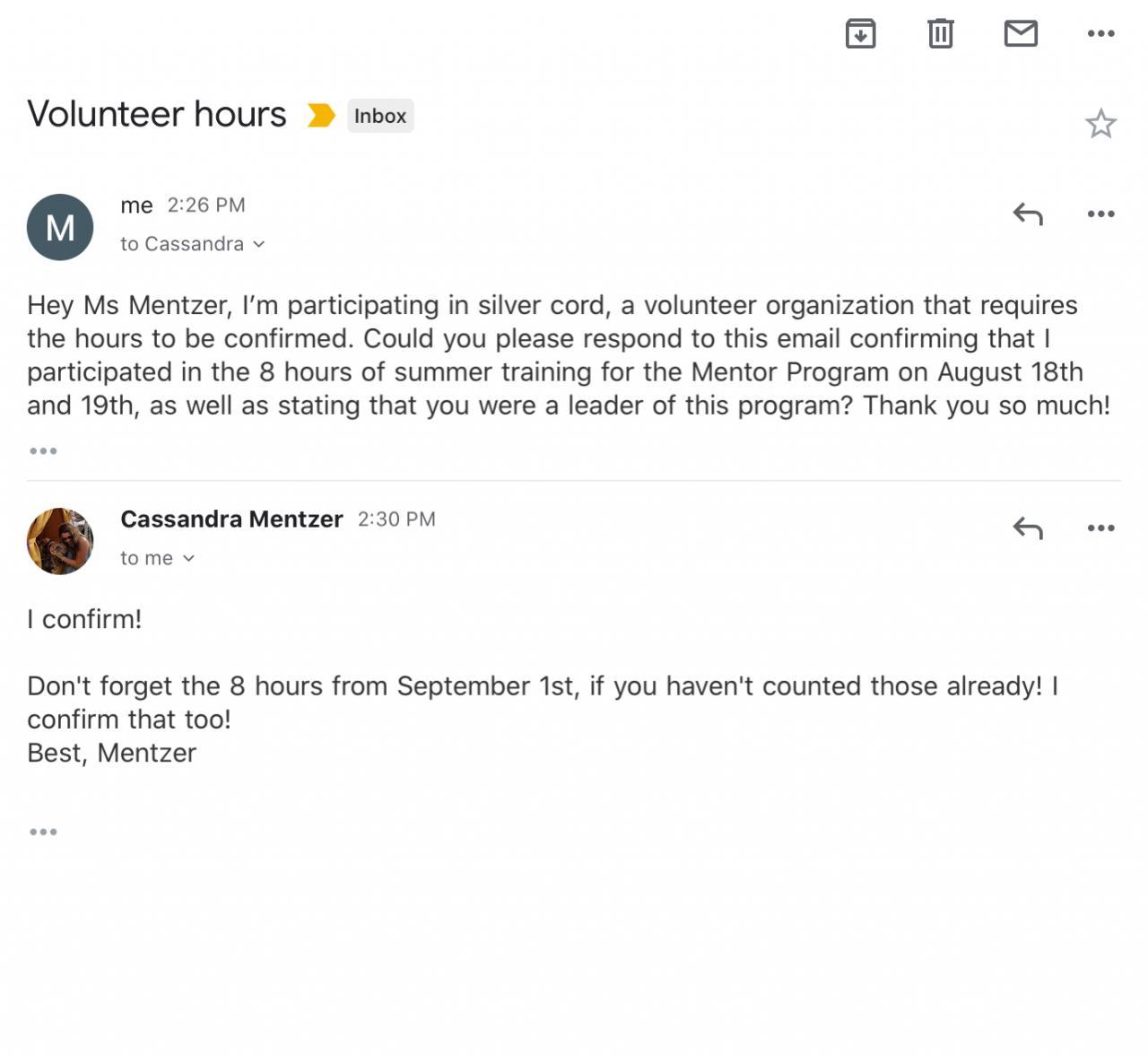This screenshot has height=1056, width=1148.
Task: Archive this Volunteer hours conversation
Action: [x=860, y=34]
